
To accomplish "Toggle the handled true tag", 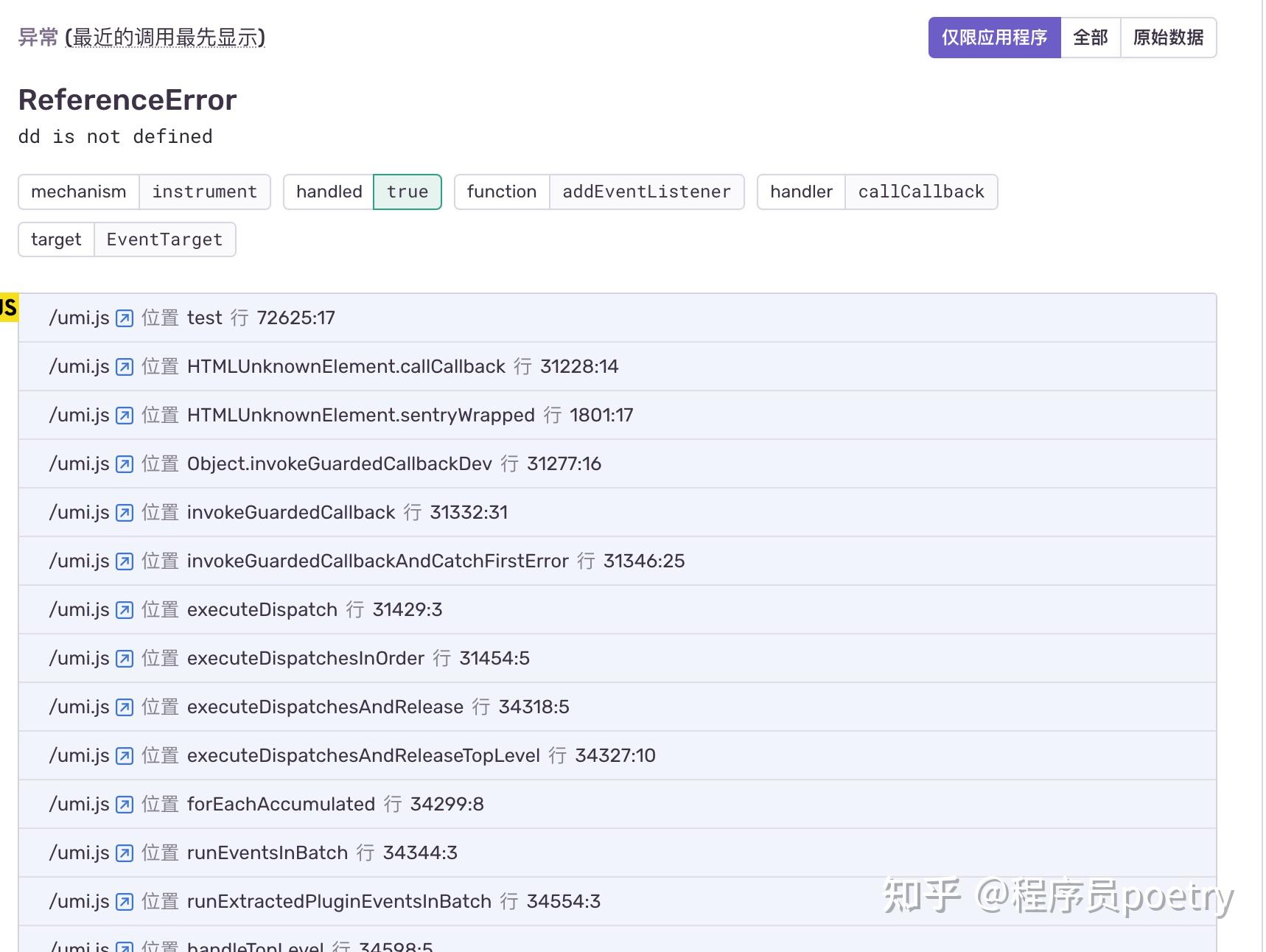I will point(407,192).
